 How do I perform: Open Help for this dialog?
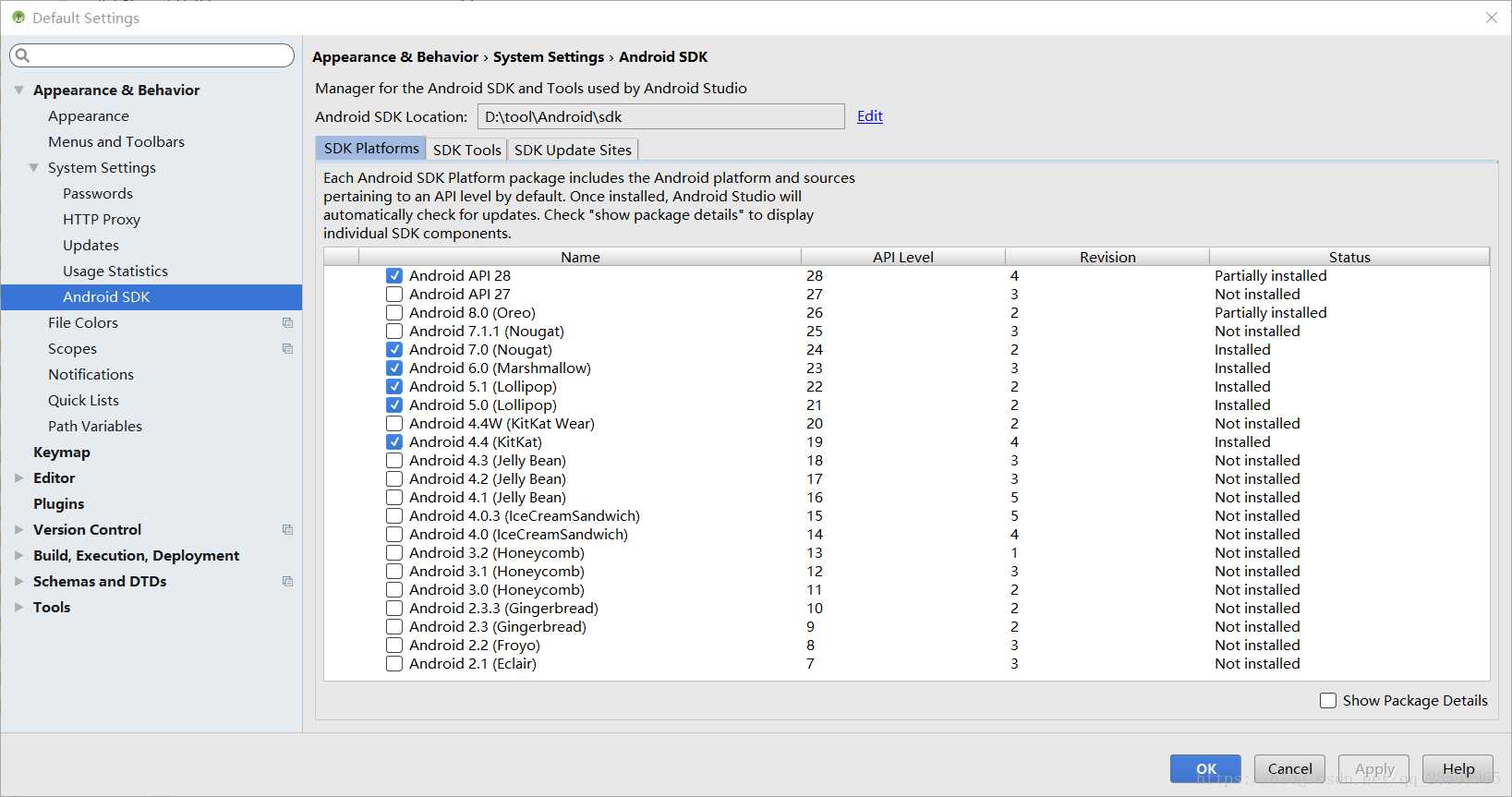point(1458,768)
